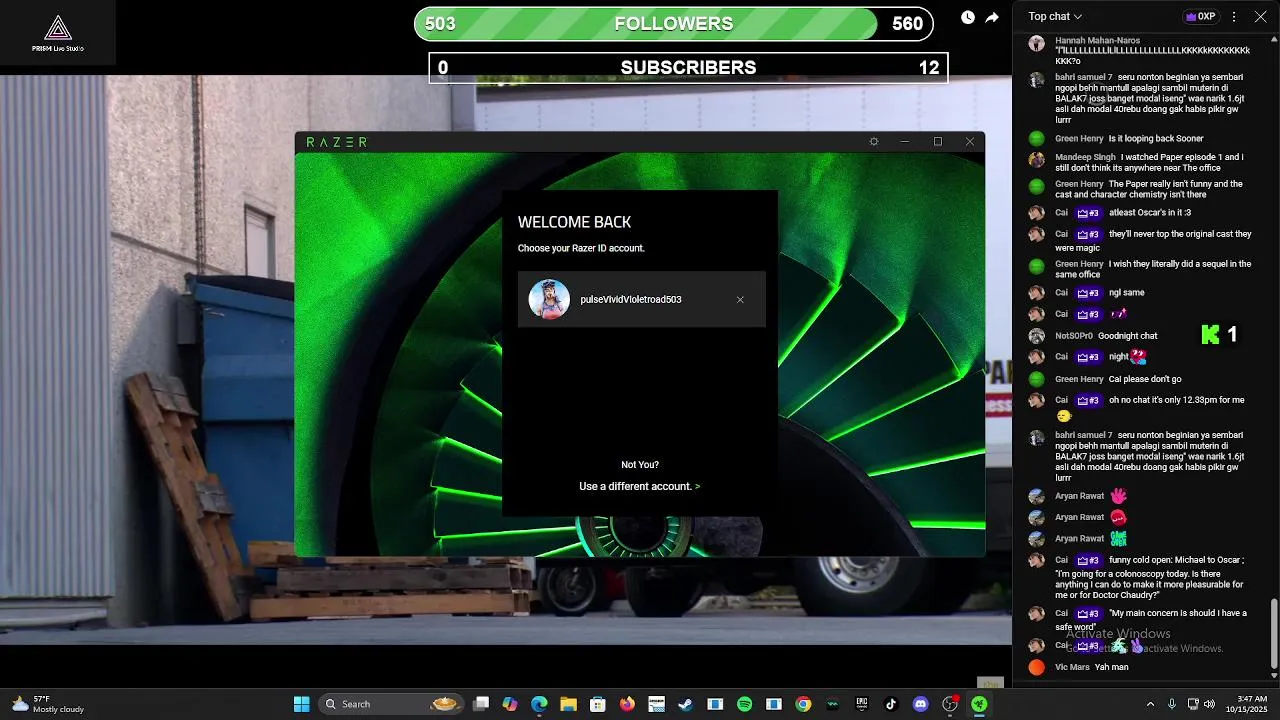
Task: Click the Share arrow icon on video
Action: (992, 17)
